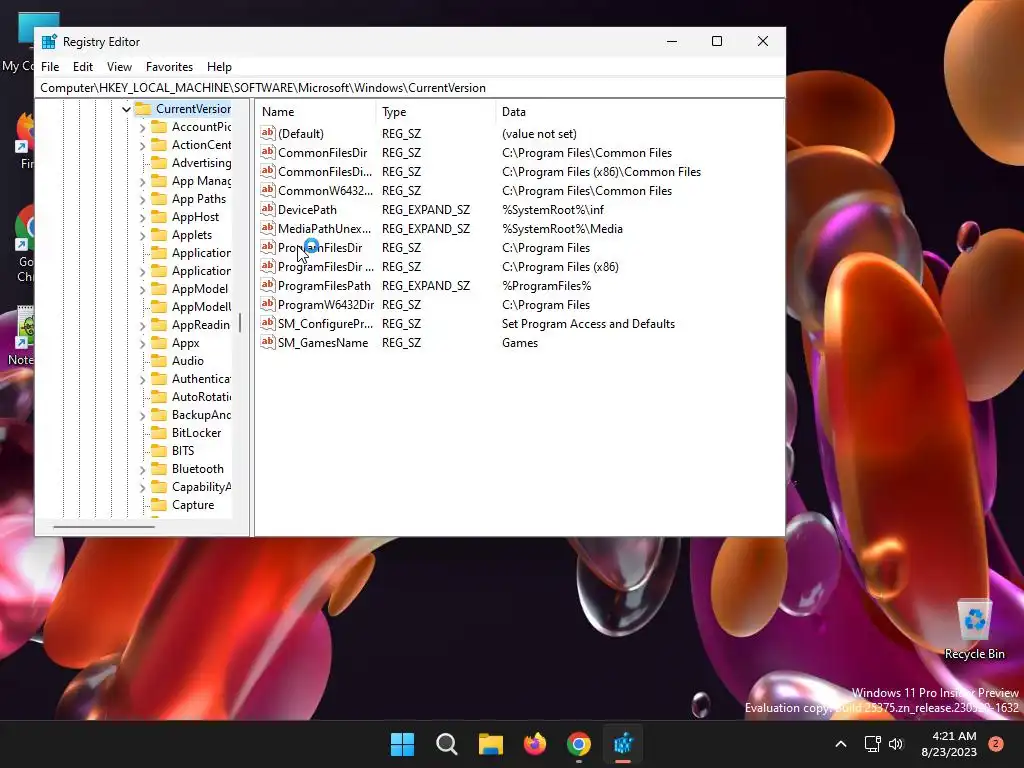Select the Authentica key

point(201,379)
